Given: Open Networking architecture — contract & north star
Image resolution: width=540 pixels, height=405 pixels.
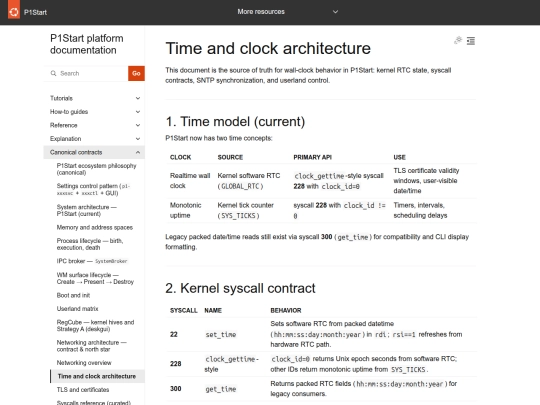Looking at the screenshot, I should tap(92, 346).
